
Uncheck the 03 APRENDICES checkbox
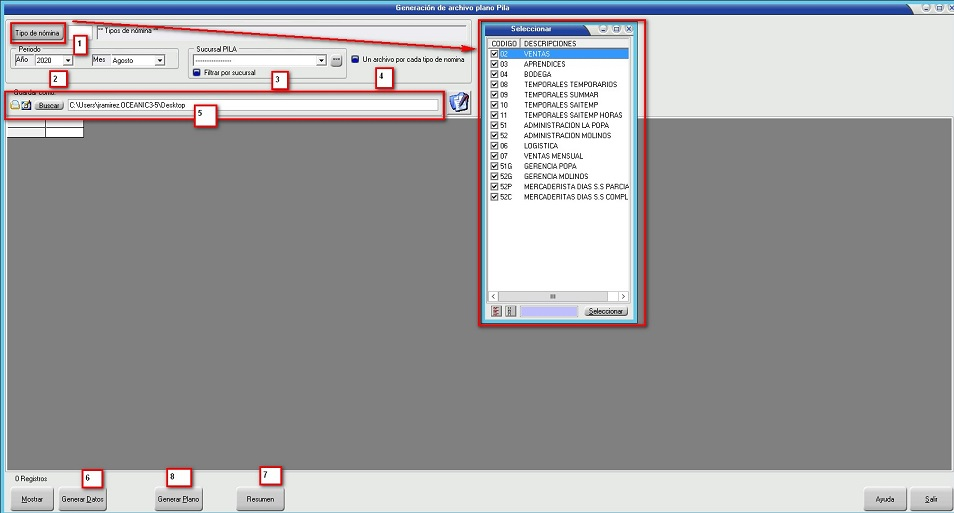tap(494, 64)
